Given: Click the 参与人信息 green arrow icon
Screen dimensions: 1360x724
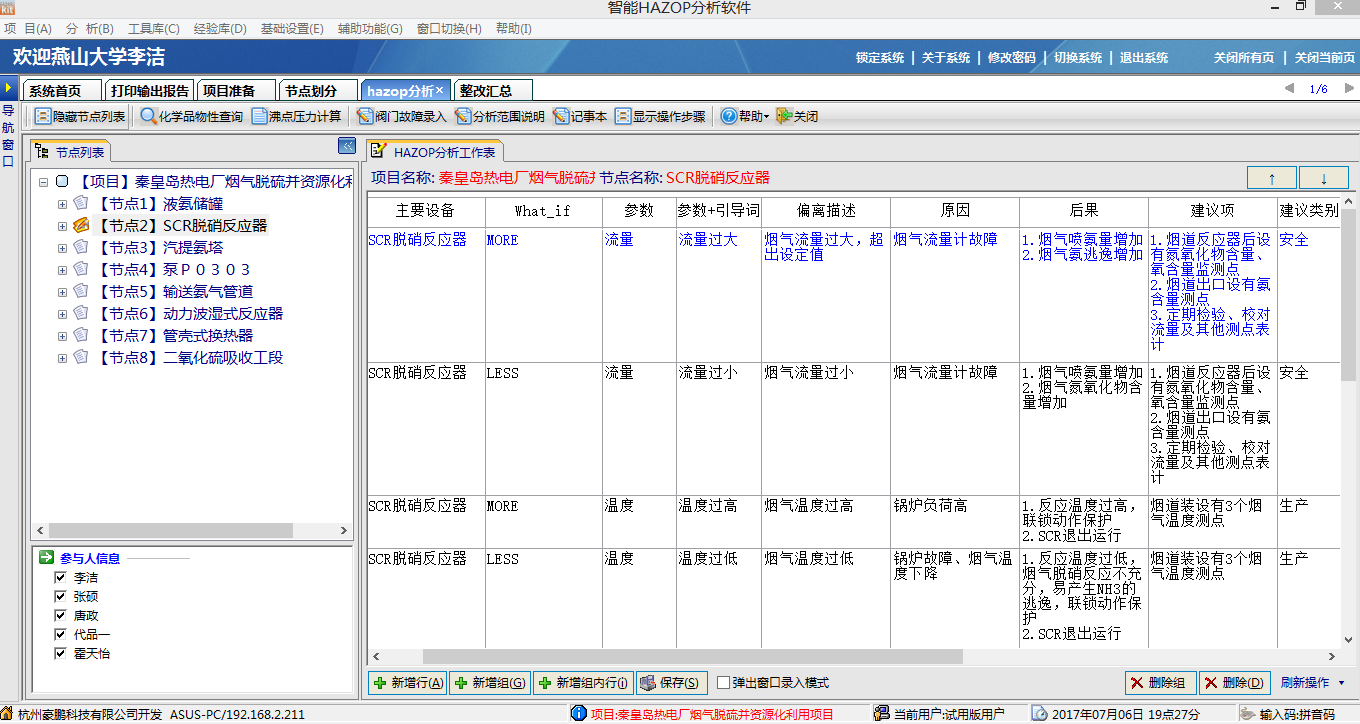Looking at the screenshot, I should [46, 558].
